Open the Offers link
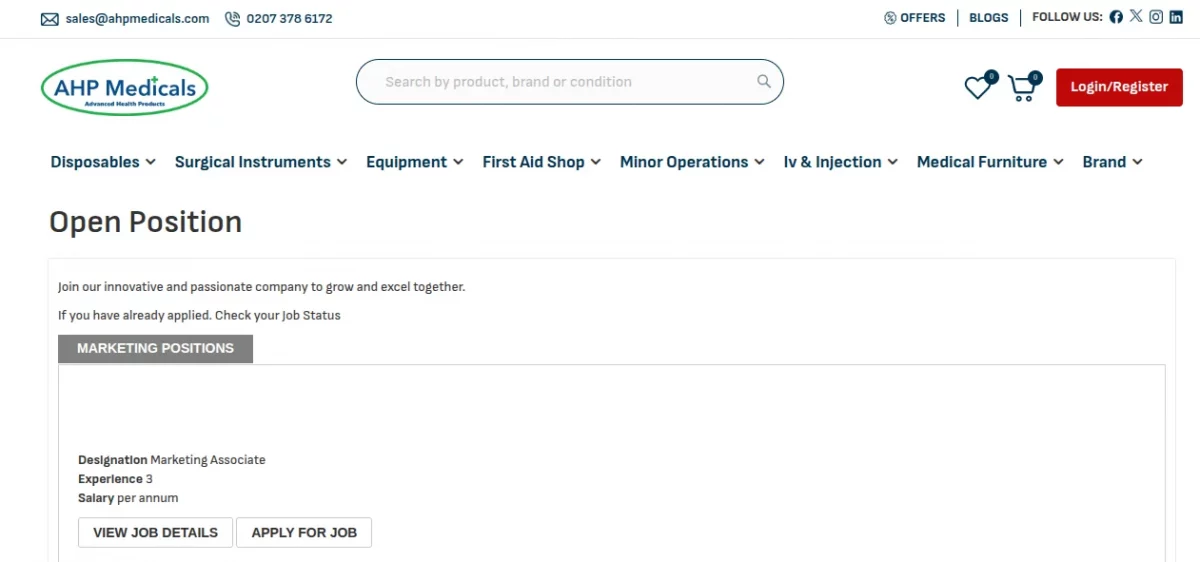 (x=915, y=18)
